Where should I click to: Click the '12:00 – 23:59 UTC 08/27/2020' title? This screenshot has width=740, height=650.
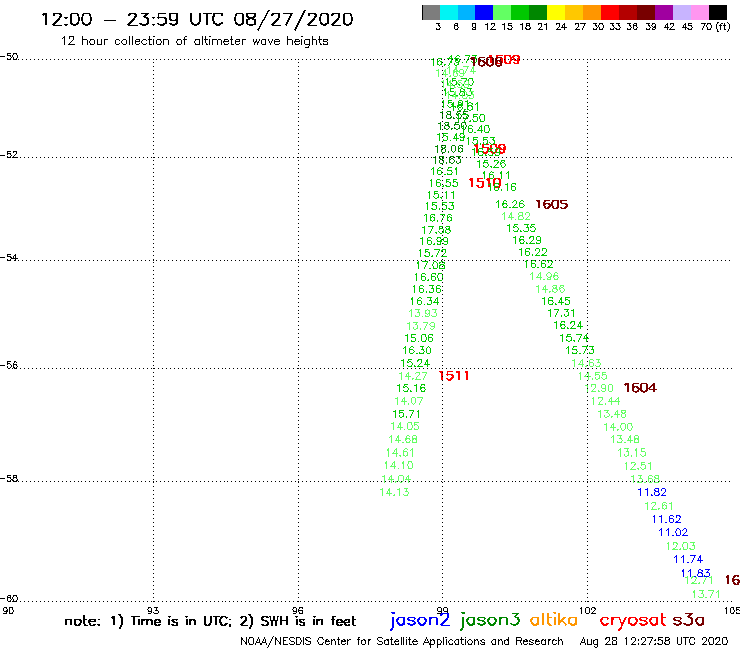197,19
